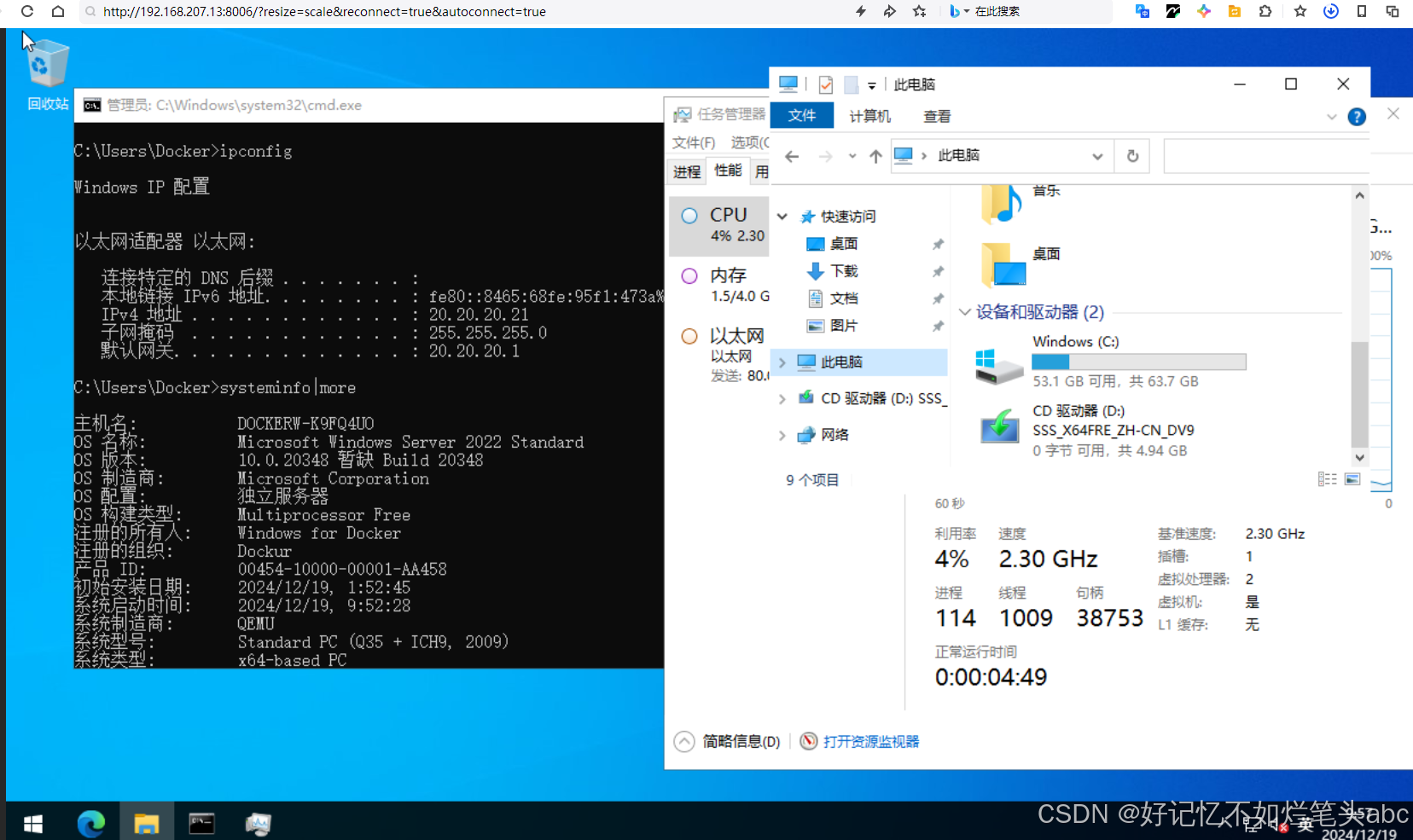
Task: Open the address bar dropdown in File Explorer
Action: pos(1098,156)
